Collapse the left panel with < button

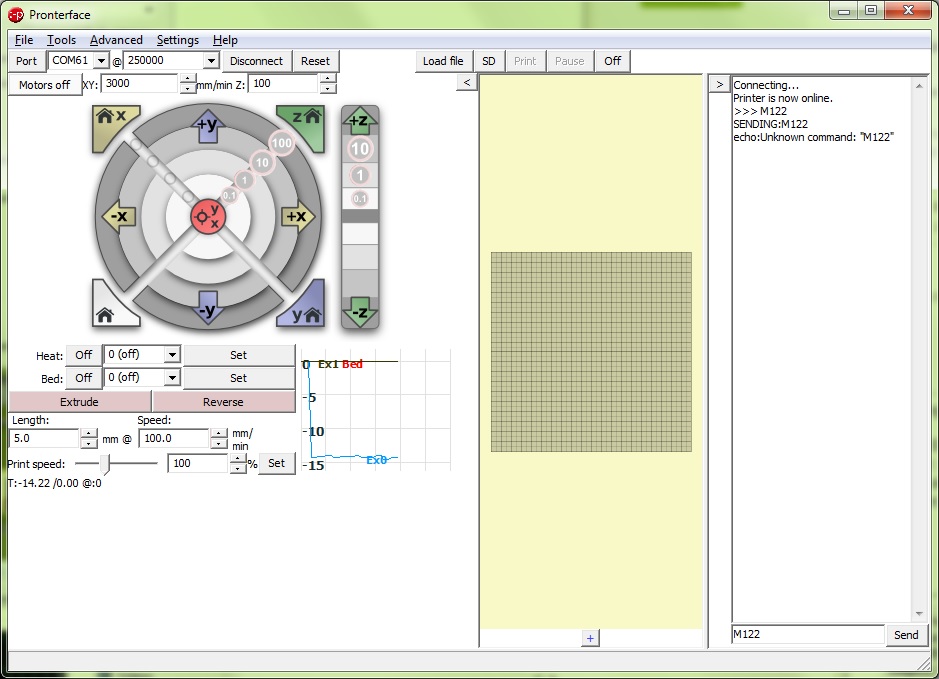point(467,82)
